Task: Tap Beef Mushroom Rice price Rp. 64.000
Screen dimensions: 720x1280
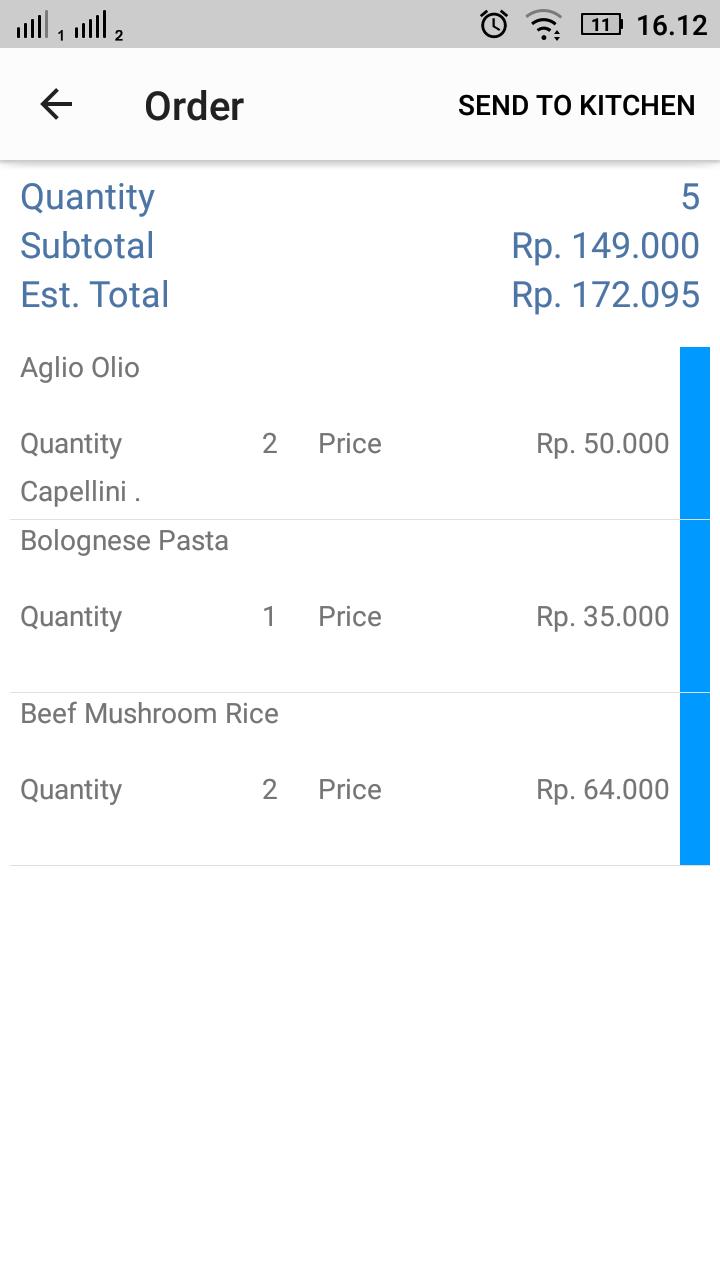Action: coord(603,790)
